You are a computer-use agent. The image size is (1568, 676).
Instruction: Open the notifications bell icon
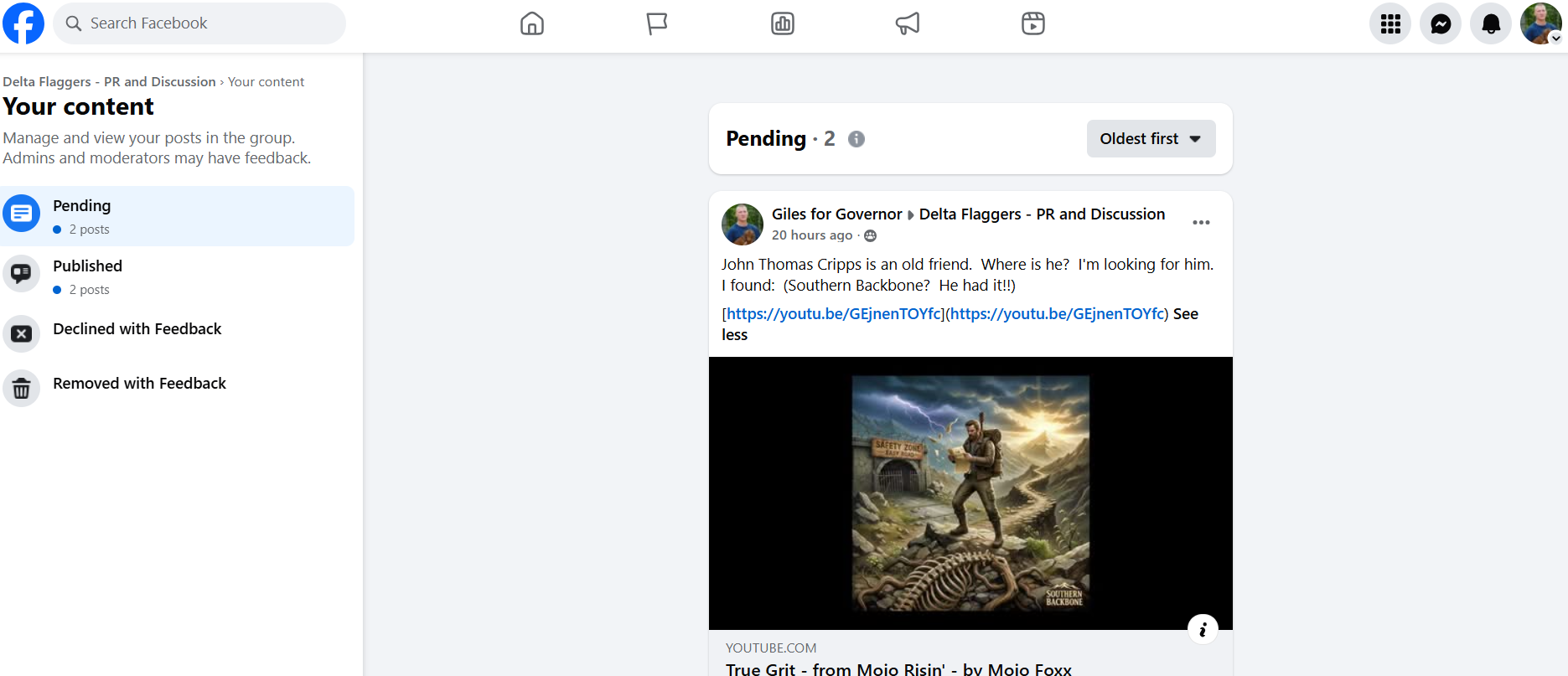pos(1491,23)
